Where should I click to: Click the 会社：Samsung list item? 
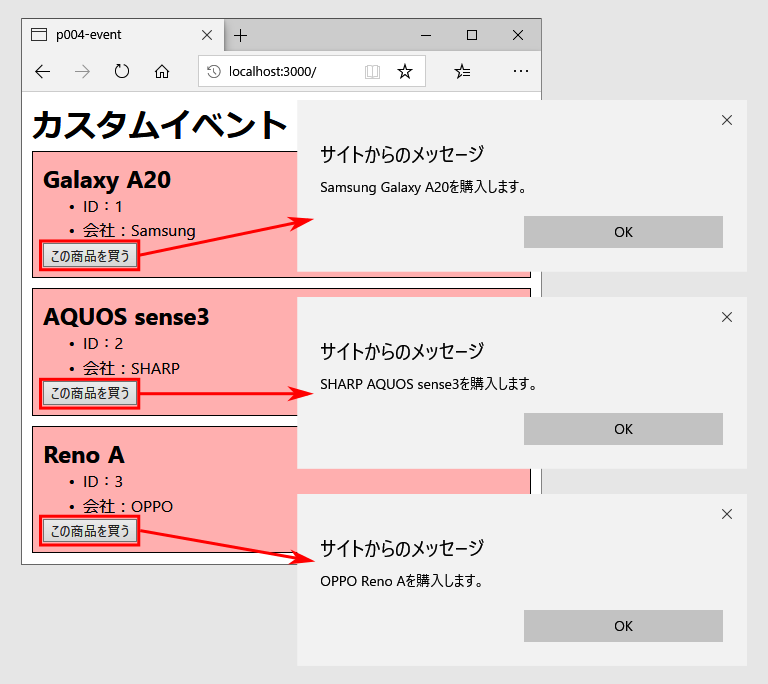(139, 230)
